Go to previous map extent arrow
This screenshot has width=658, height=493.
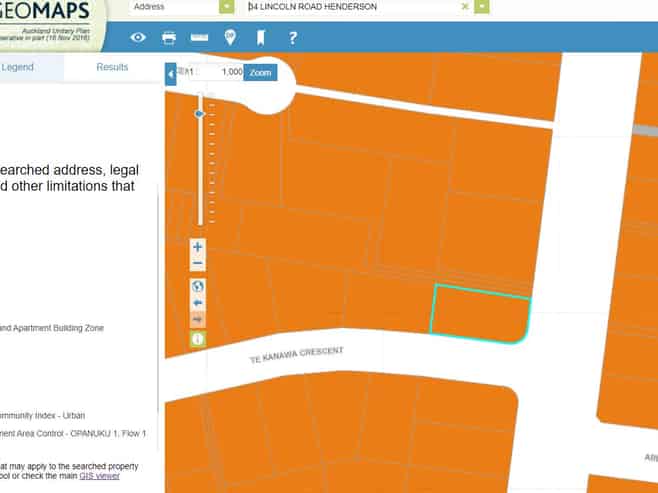click(198, 302)
